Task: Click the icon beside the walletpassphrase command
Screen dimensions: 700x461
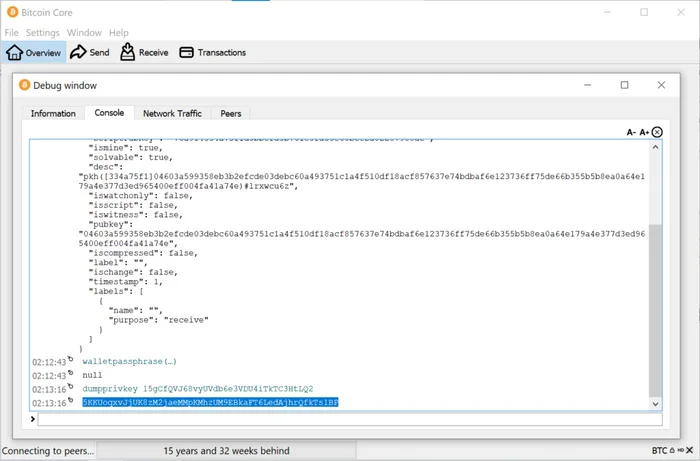Action: click(x=71, y=358)
